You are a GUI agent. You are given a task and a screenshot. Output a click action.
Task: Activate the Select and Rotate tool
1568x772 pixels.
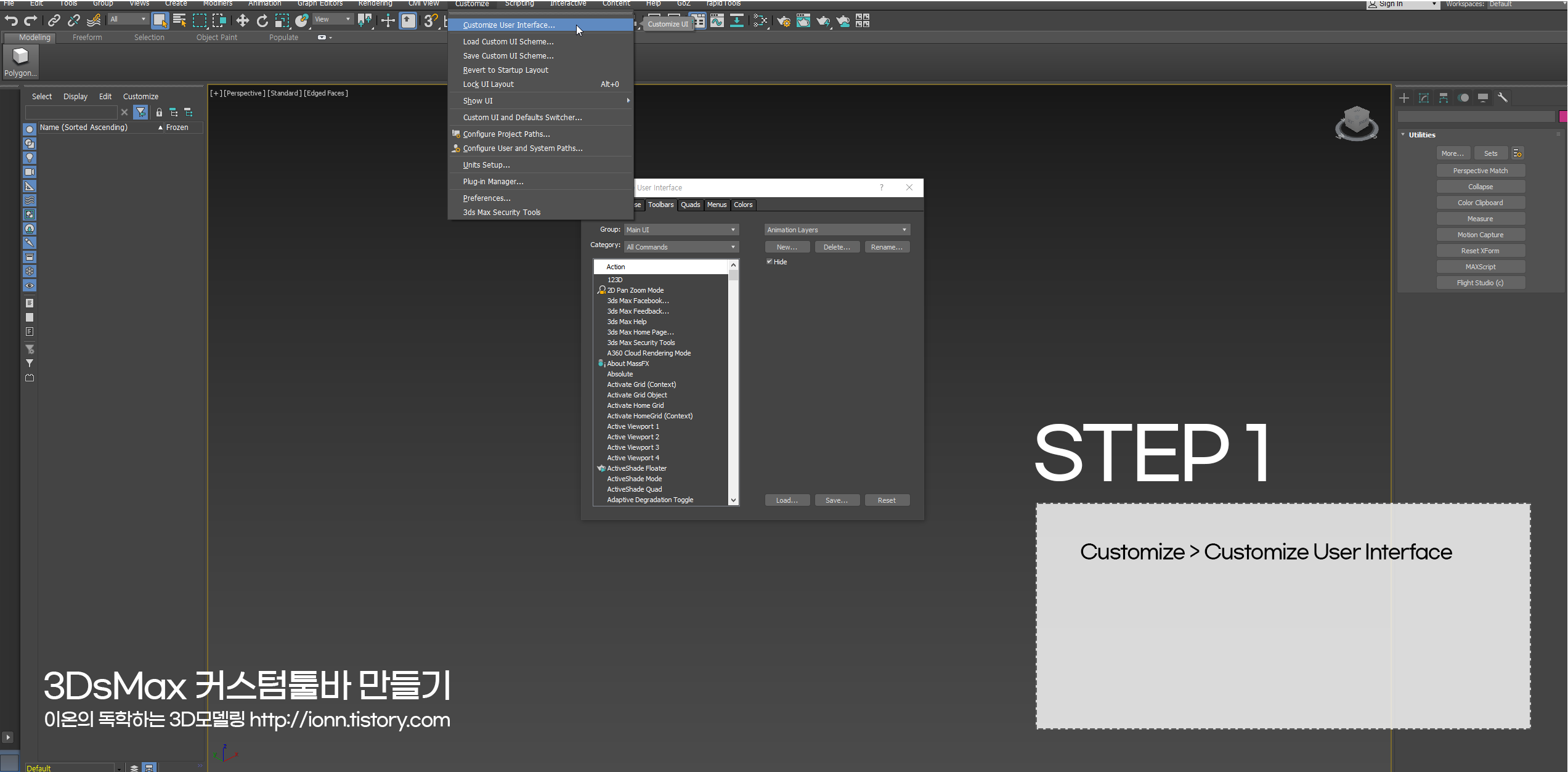(x=262, y=20)
